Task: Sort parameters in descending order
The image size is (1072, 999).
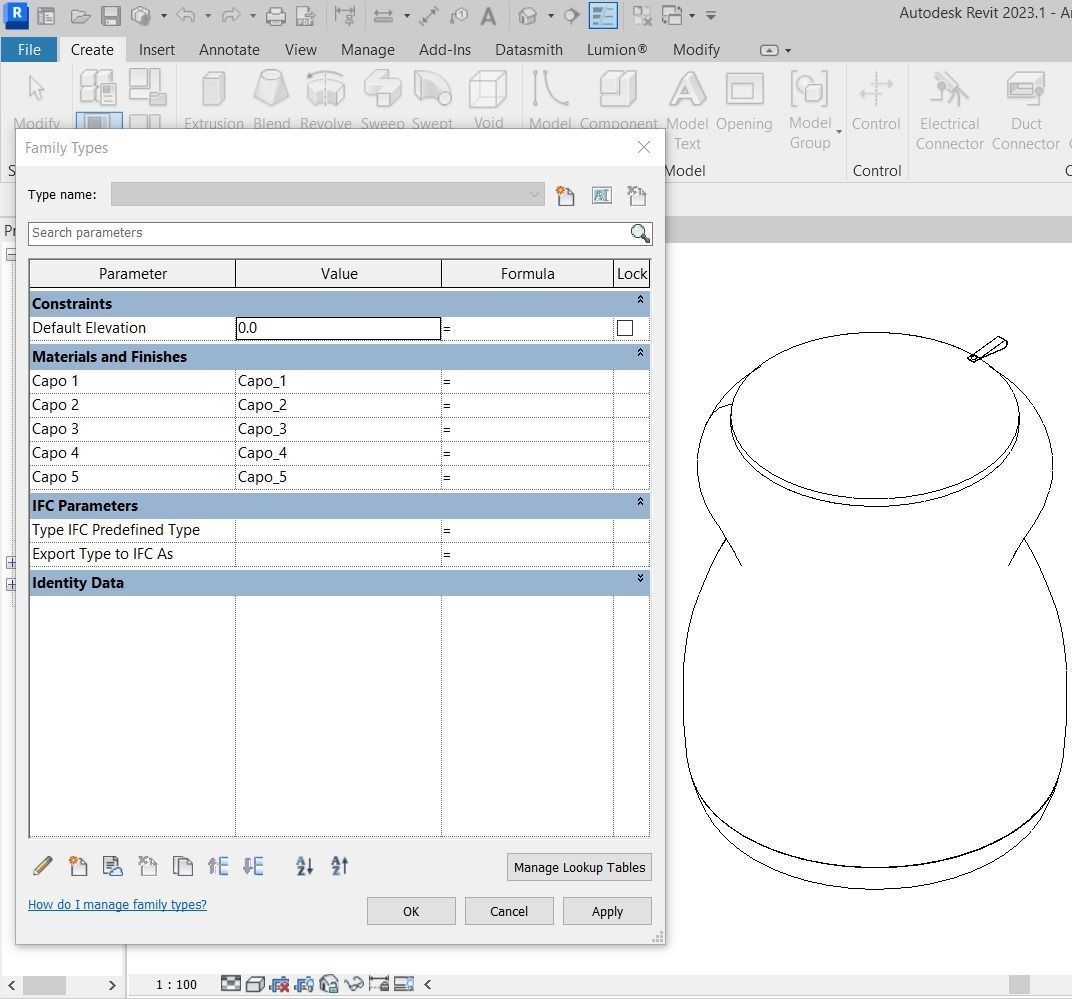Action: [340, 866]
